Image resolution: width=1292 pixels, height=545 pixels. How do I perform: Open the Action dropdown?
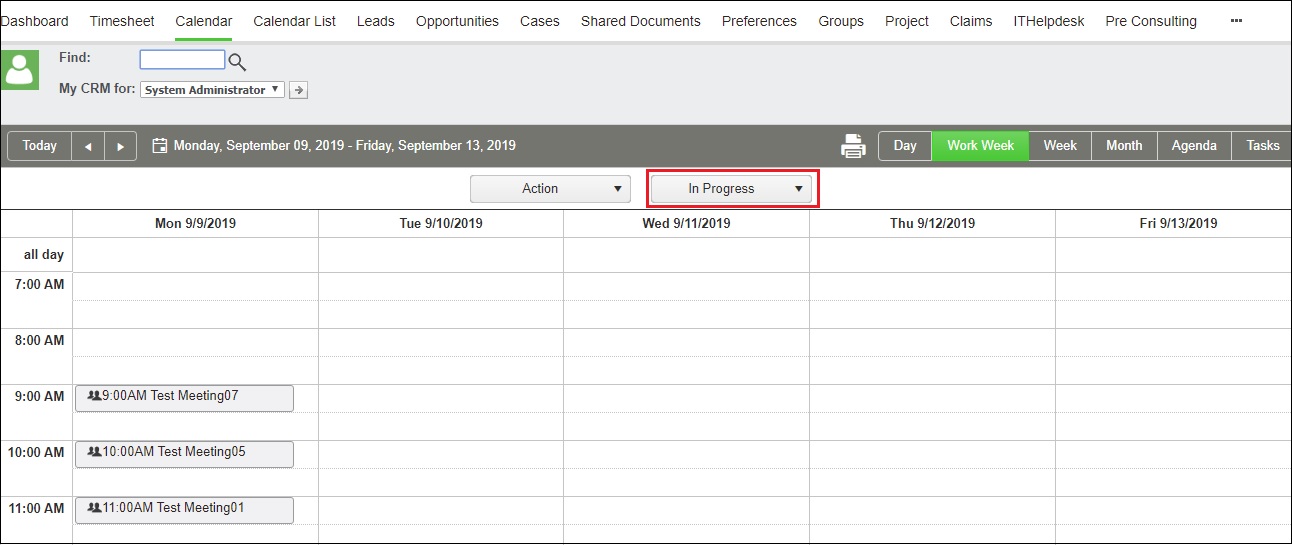550,189
